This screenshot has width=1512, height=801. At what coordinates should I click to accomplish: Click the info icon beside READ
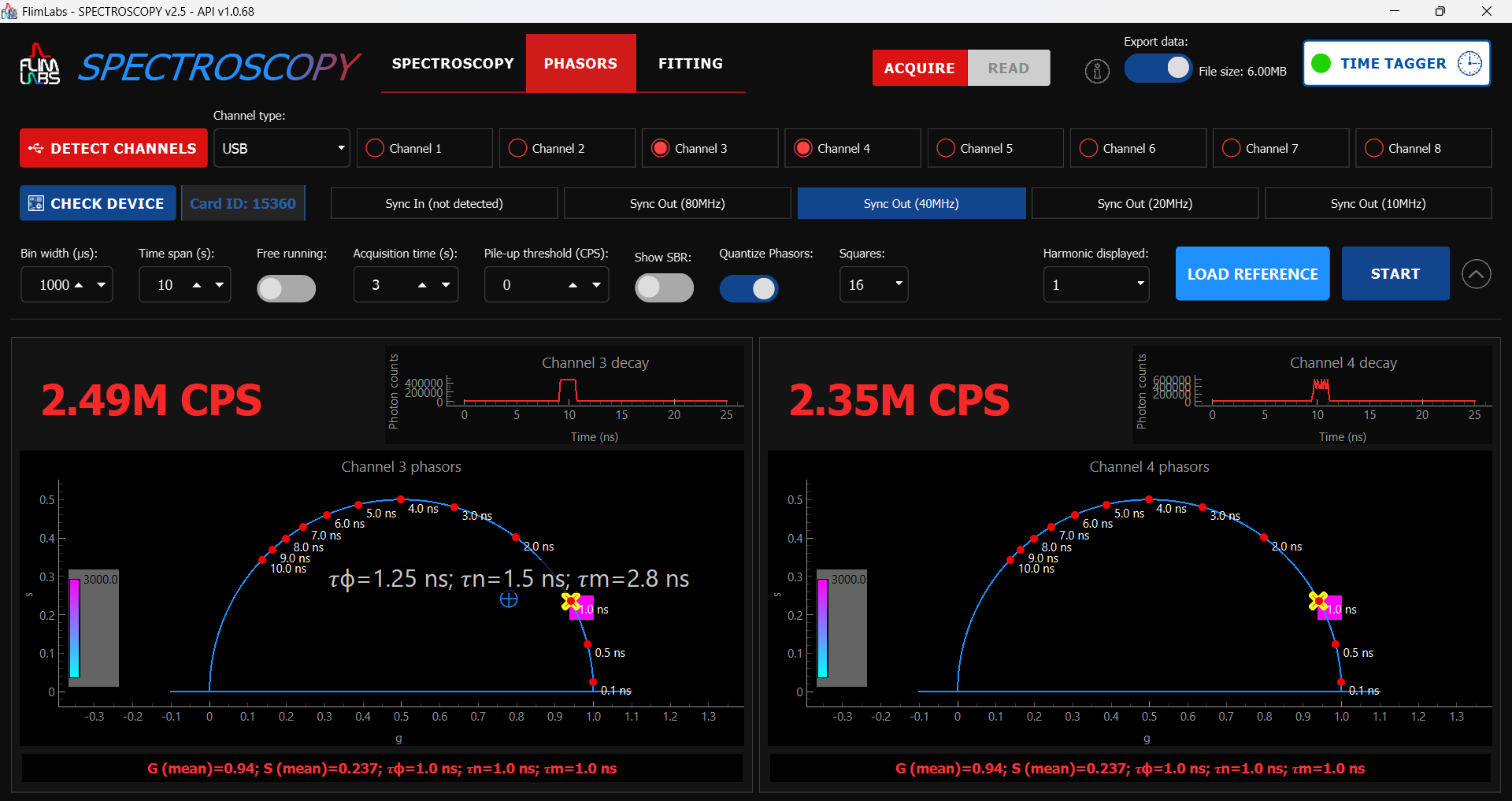tap(1097, 71)
